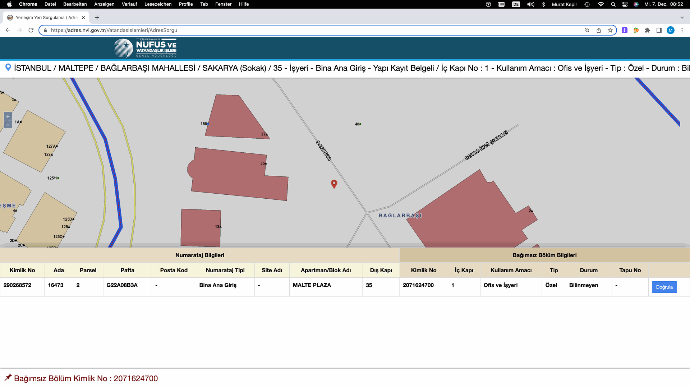Click the Doğrula button in table row
690x388 pixels.
pyautogui.click(x=664, y=287)
